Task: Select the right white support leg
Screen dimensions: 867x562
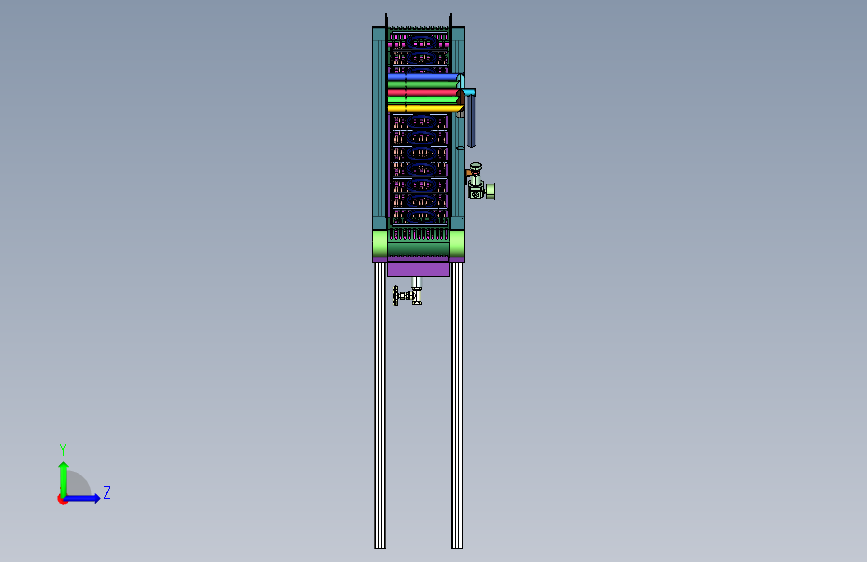Action: (457, 405)
